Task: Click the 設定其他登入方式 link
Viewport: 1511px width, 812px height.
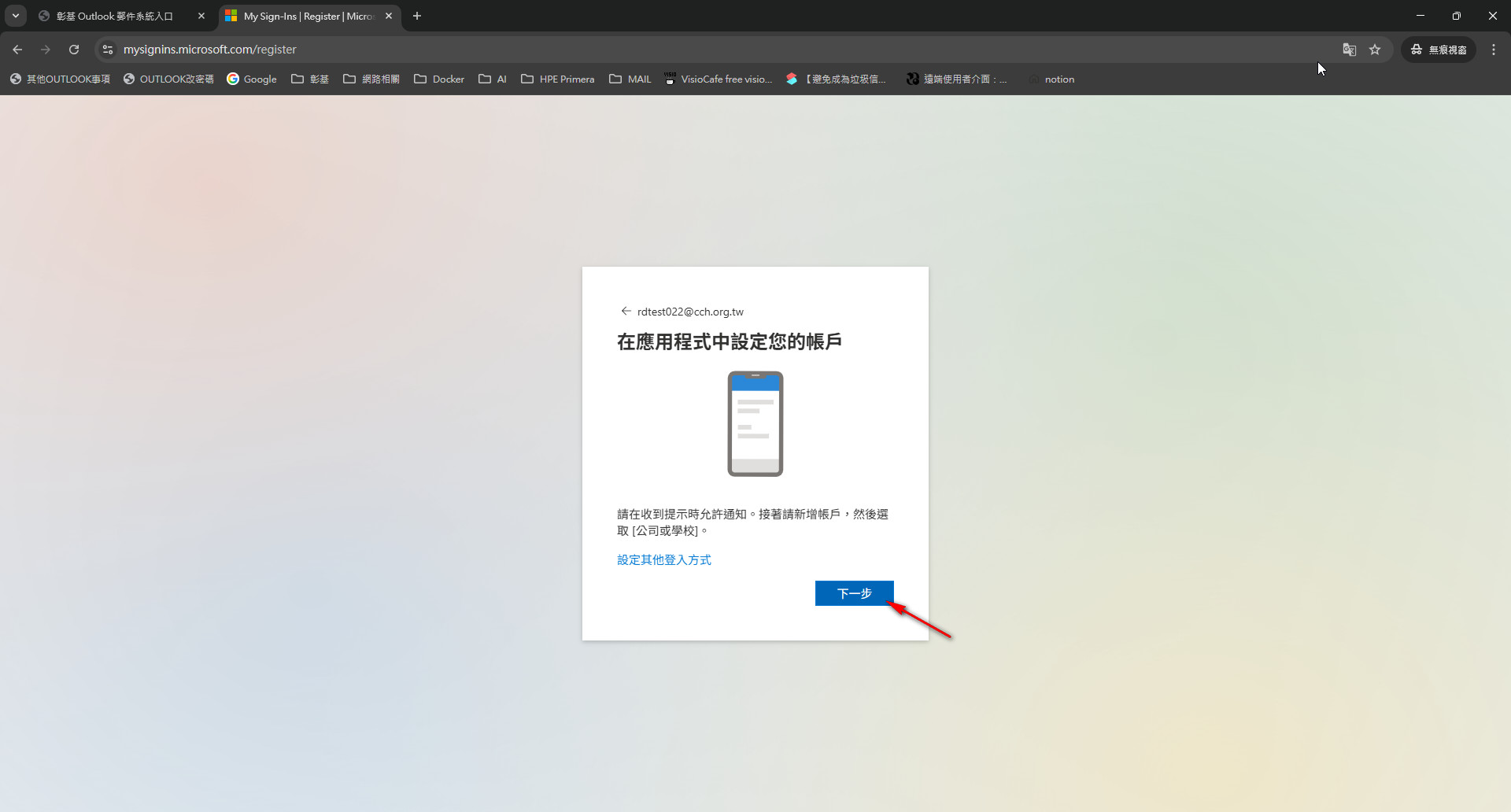Action: (663, 559)
